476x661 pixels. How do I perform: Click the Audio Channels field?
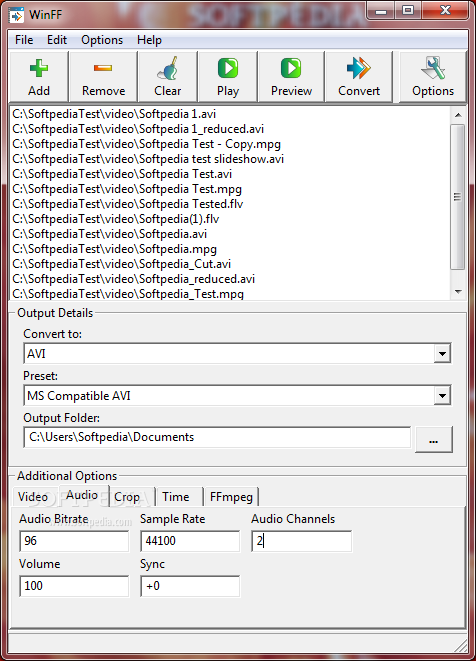pos(301,541)
